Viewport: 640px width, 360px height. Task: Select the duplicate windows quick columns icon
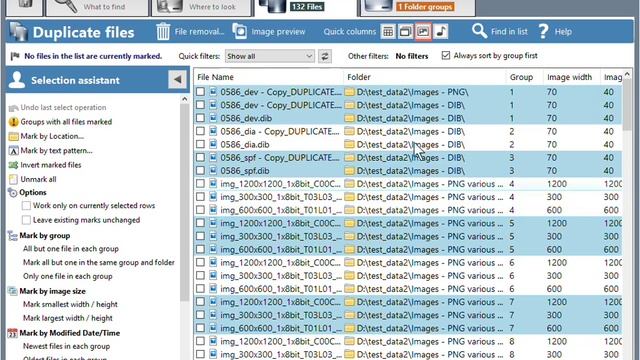(405, 31)
